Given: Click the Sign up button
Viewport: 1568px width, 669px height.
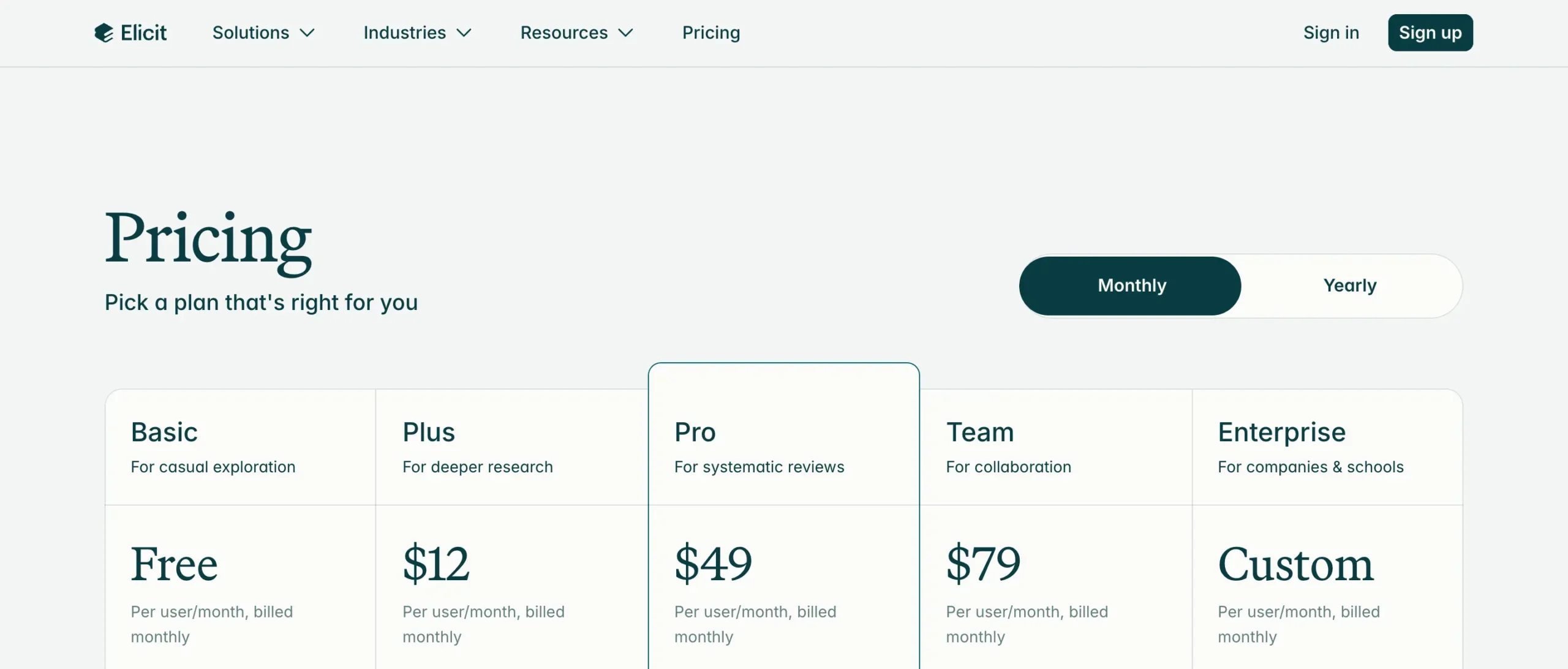Looking at the screenshot, I should (x=1430, y=32).
